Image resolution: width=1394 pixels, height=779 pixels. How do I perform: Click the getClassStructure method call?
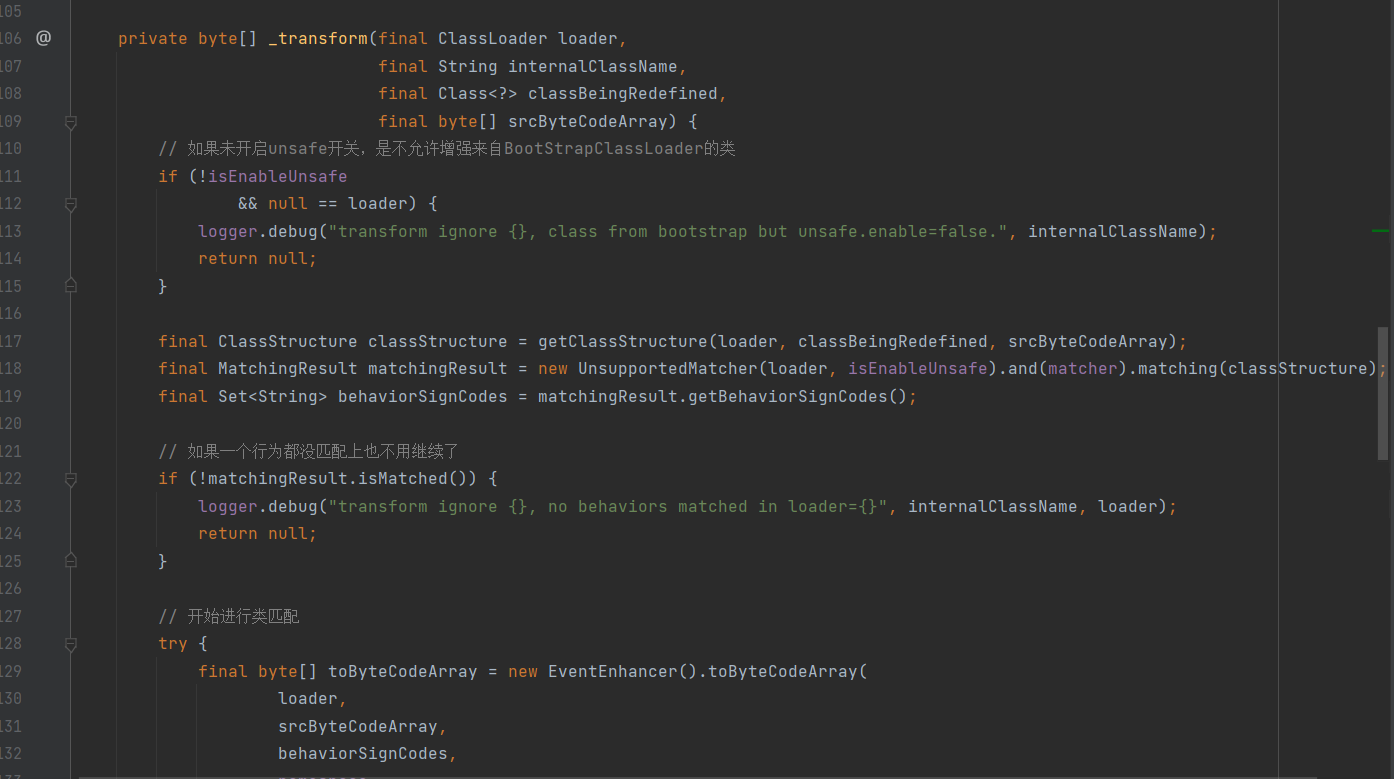click(x=624, y=341)
